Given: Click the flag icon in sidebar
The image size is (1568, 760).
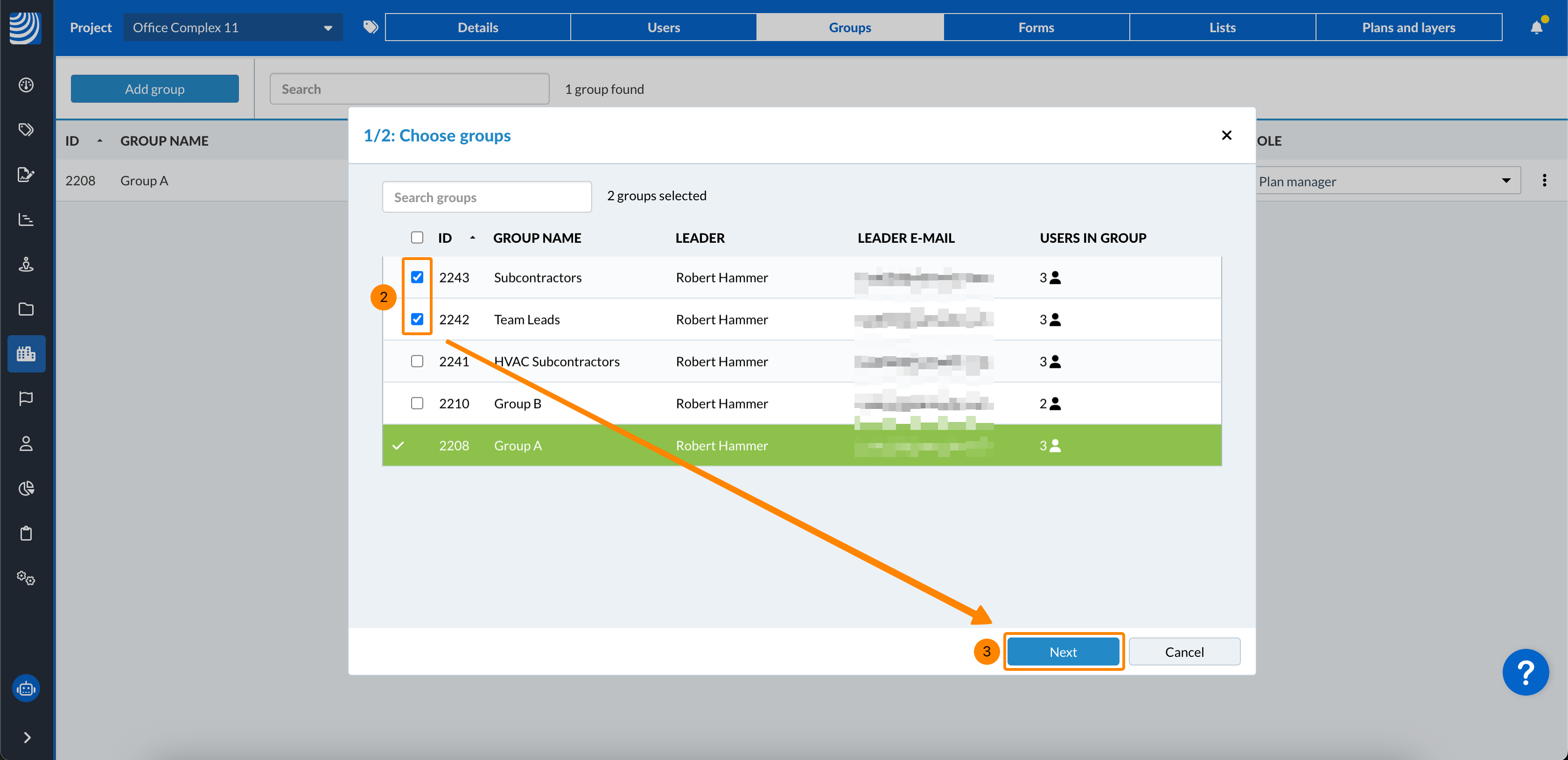Looking at the screenshot, I should pos(26,398).
